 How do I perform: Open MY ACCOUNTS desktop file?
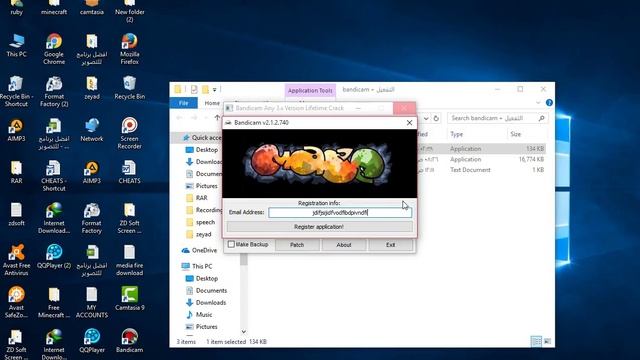pos(92,302)
